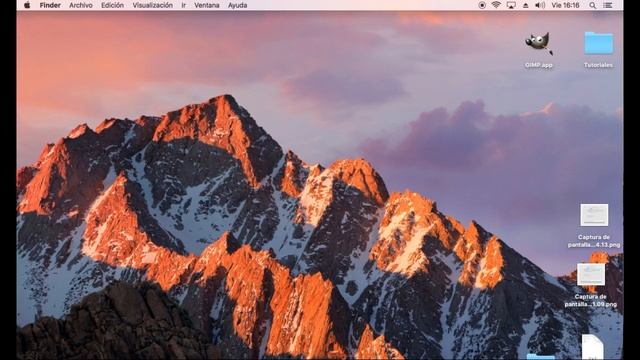Click the clock showing Vie 16:16
Viewport: 640px width, 360px height.
565,5
